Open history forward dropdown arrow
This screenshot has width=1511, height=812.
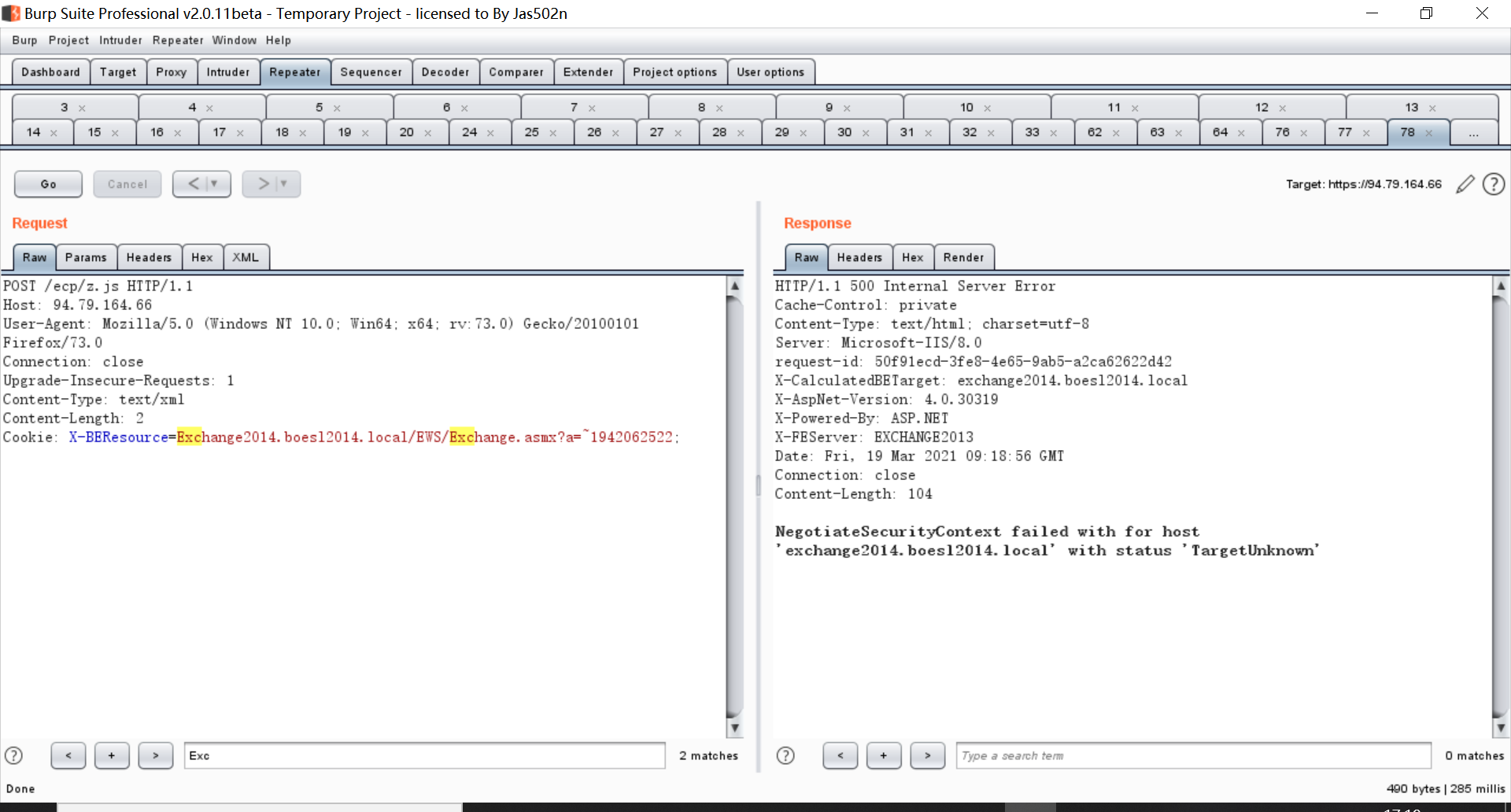pos(284,183)
